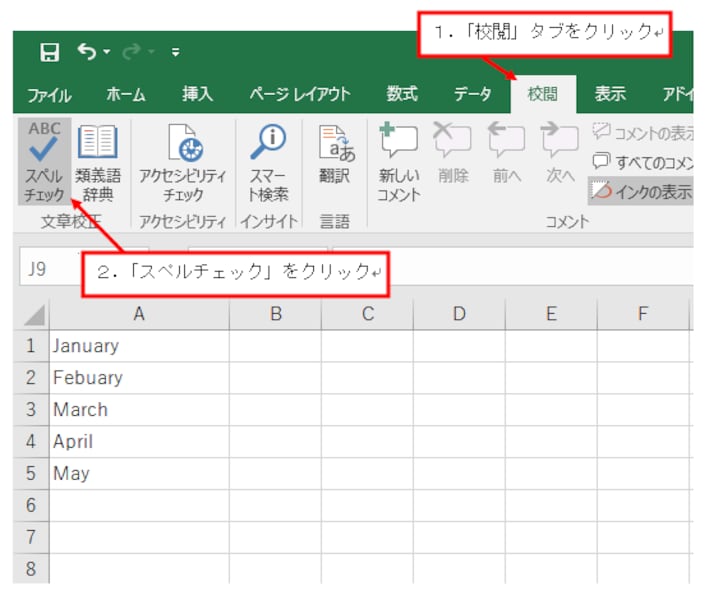Switch to the 表示 tab
The height and width of the screenshot is (600, 709).
(x=610, y=94)
